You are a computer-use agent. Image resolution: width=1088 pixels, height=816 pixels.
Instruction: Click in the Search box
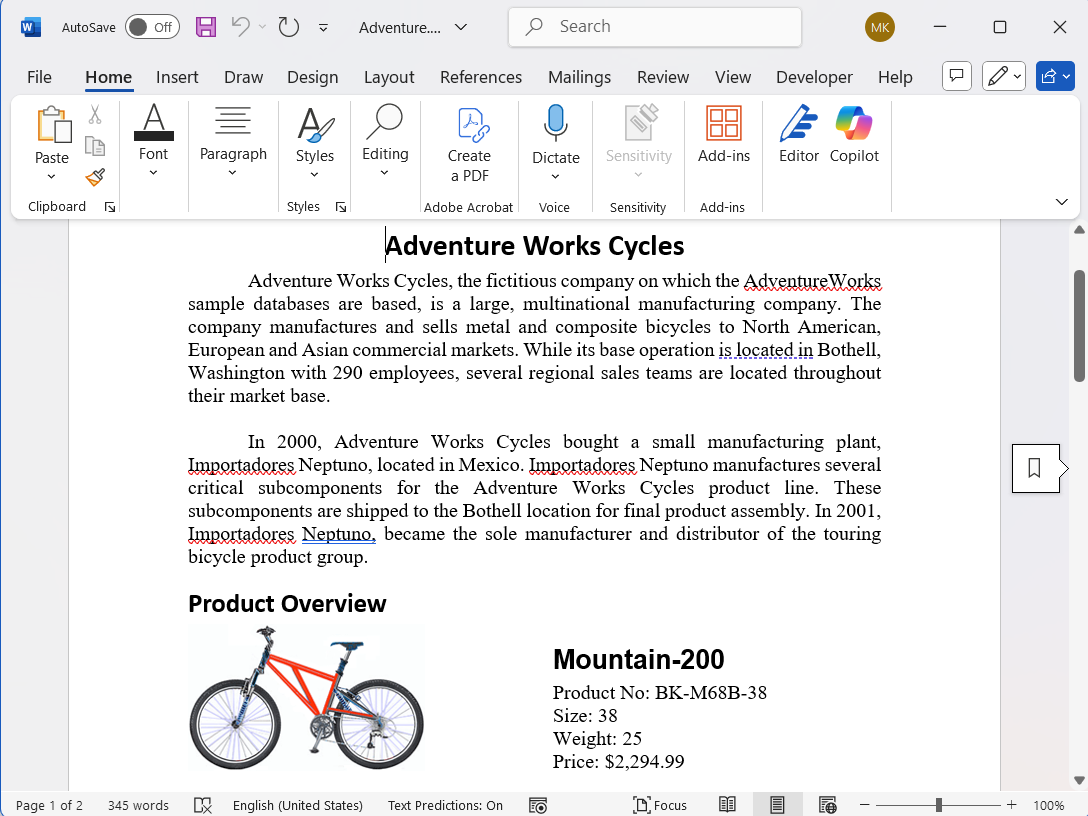655,27
